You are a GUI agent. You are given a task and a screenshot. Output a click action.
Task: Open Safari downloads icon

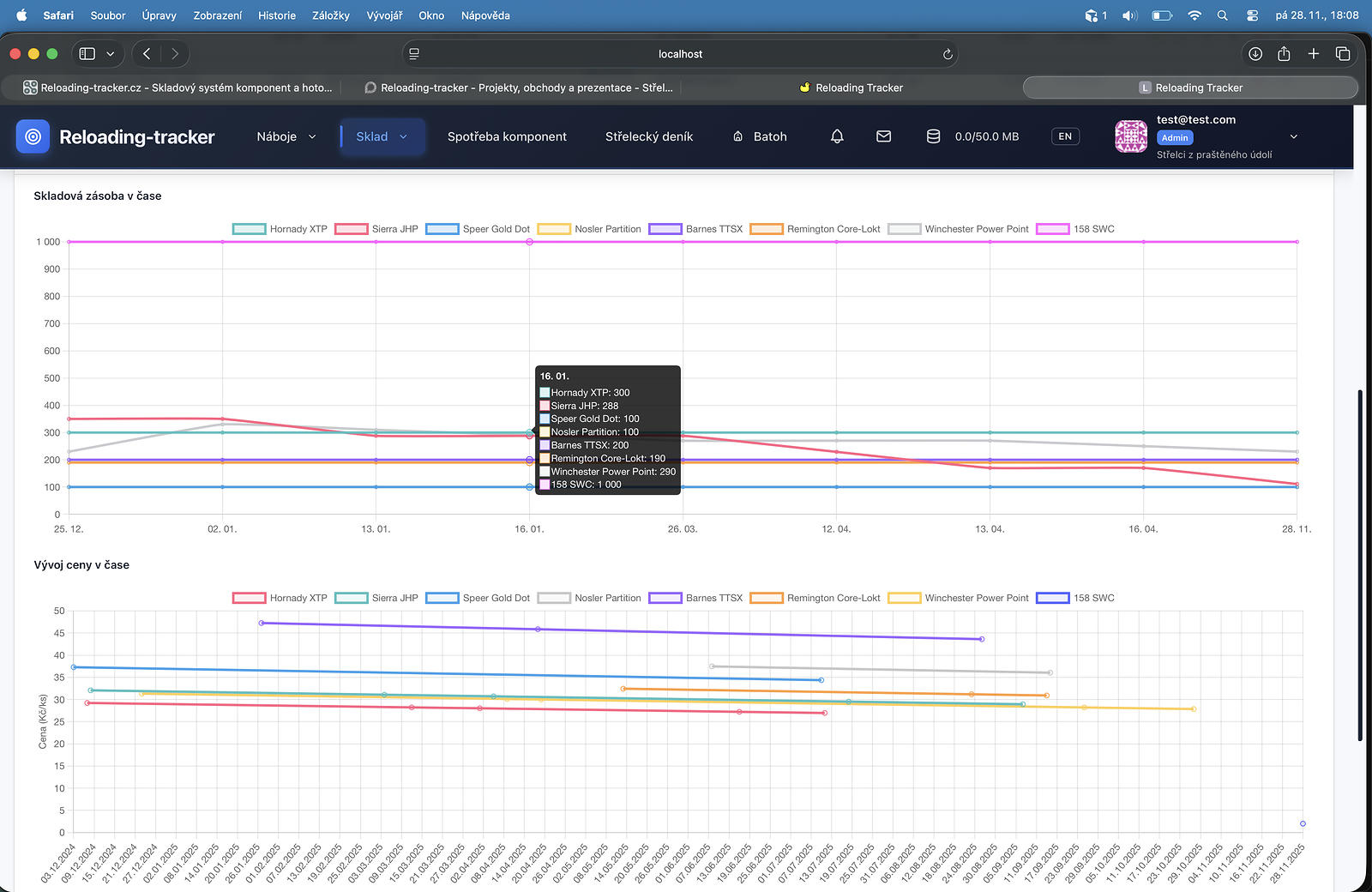pyautogui.click(x=1255, y=54)
